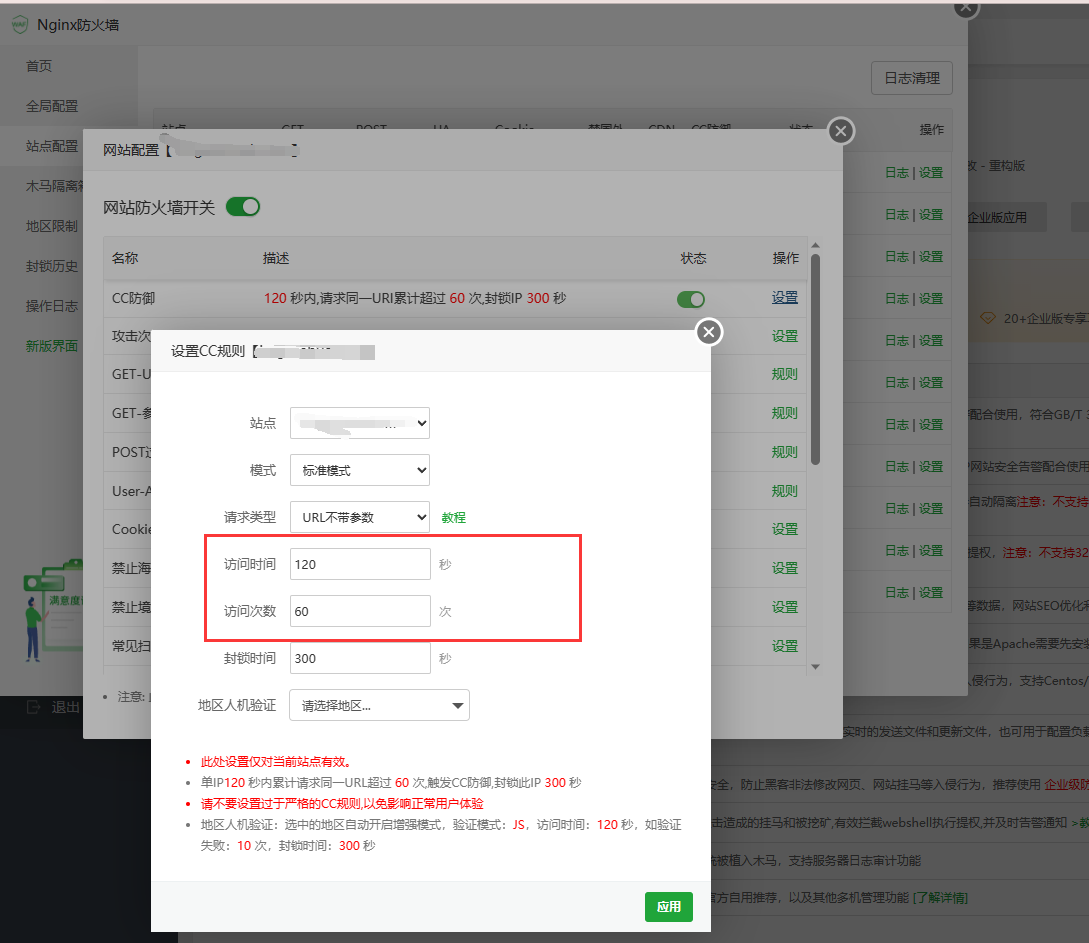Open the 请求类型 dropdown showing URL不带参数

(x=360, y=517)
